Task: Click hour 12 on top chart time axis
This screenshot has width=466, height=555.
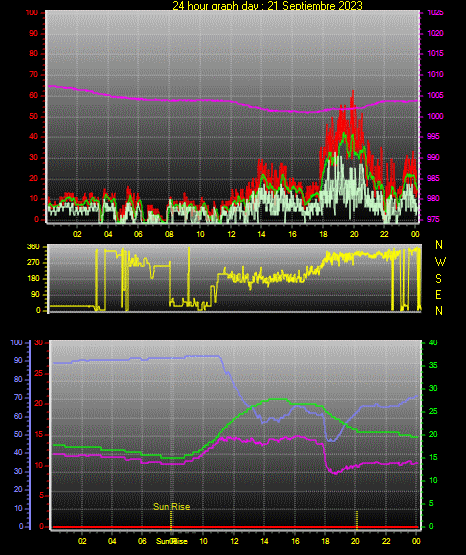Action: 231,234
